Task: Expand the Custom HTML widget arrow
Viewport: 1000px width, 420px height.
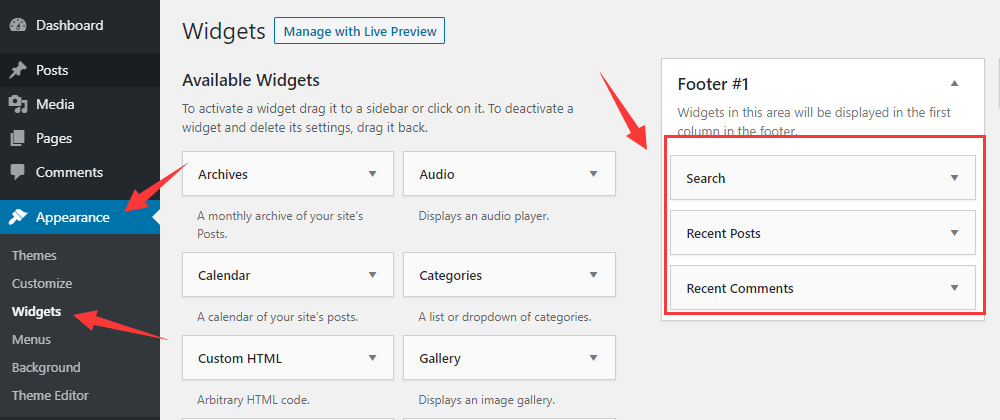Action: pyautogui.click(x=372, y=358)
